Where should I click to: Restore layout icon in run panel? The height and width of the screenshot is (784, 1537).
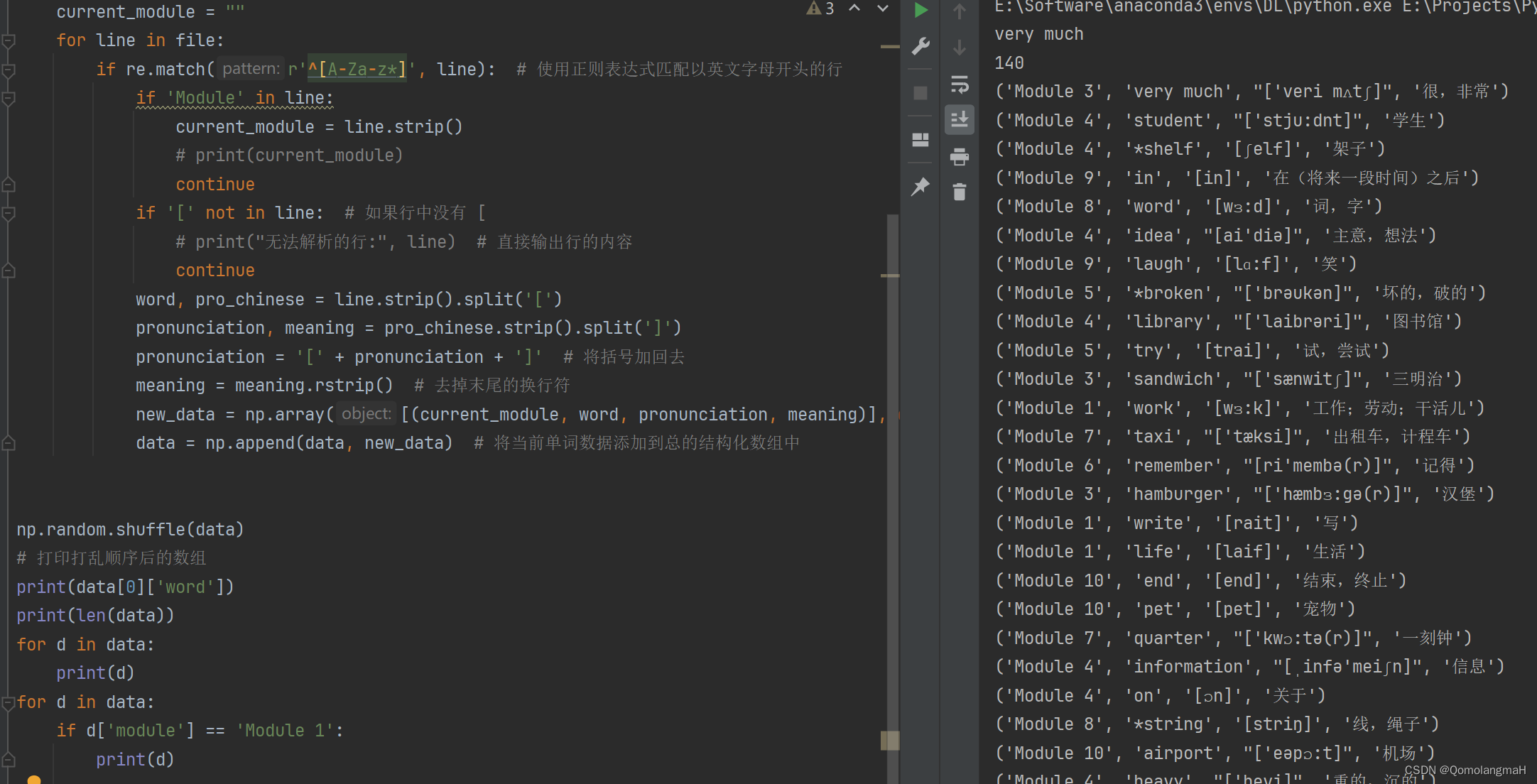[920, 140]
